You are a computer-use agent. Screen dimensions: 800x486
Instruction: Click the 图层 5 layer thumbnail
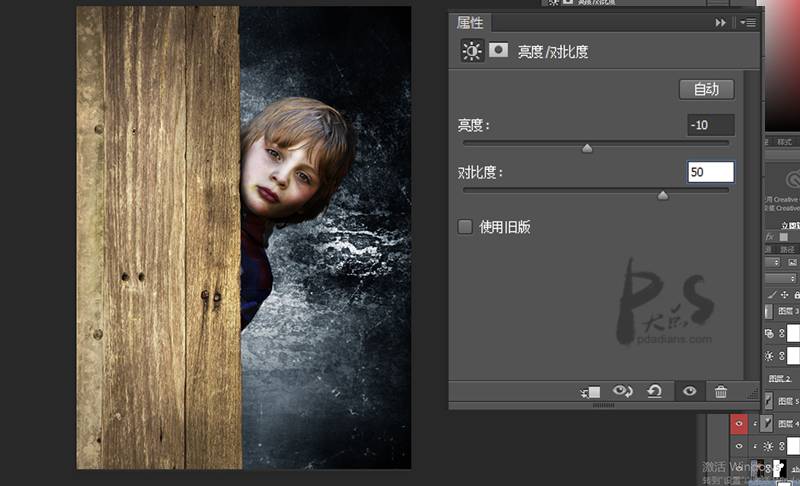tap(769, 401)
